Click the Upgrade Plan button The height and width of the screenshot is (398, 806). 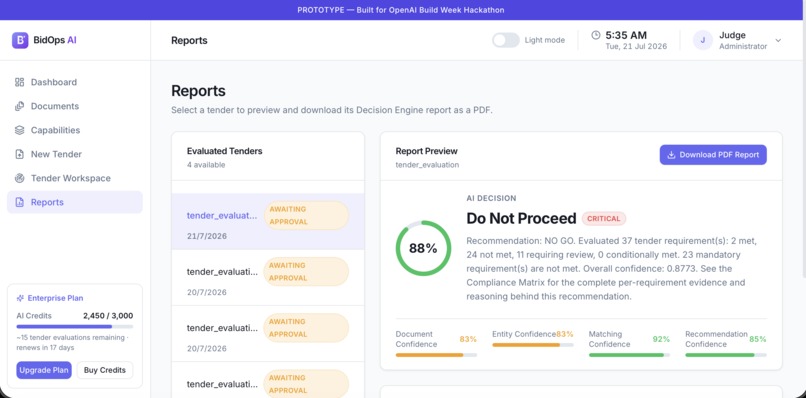point(44,370)
